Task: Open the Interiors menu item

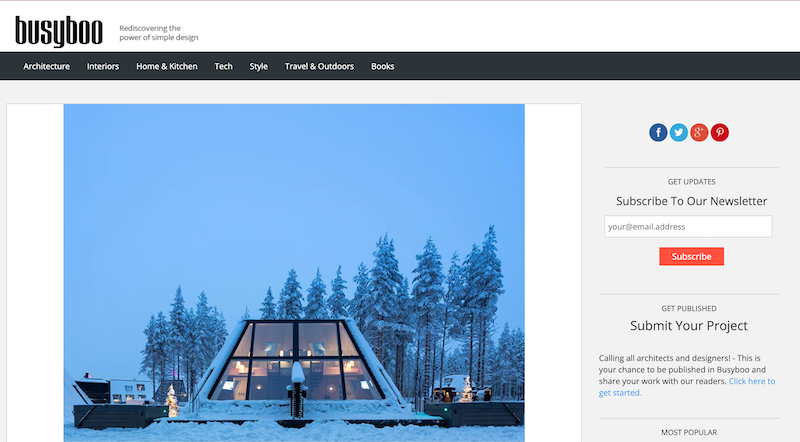Action: 103,66
